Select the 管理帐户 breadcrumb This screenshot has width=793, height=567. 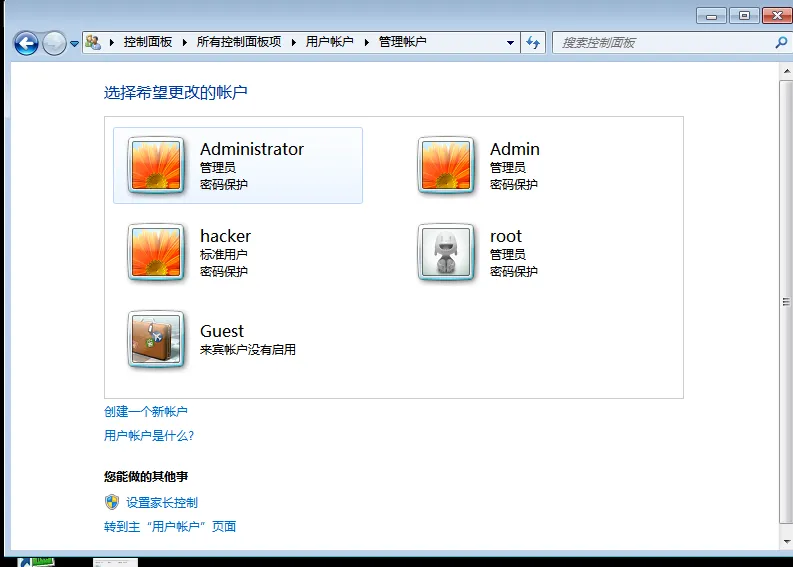tap(403, 42)
